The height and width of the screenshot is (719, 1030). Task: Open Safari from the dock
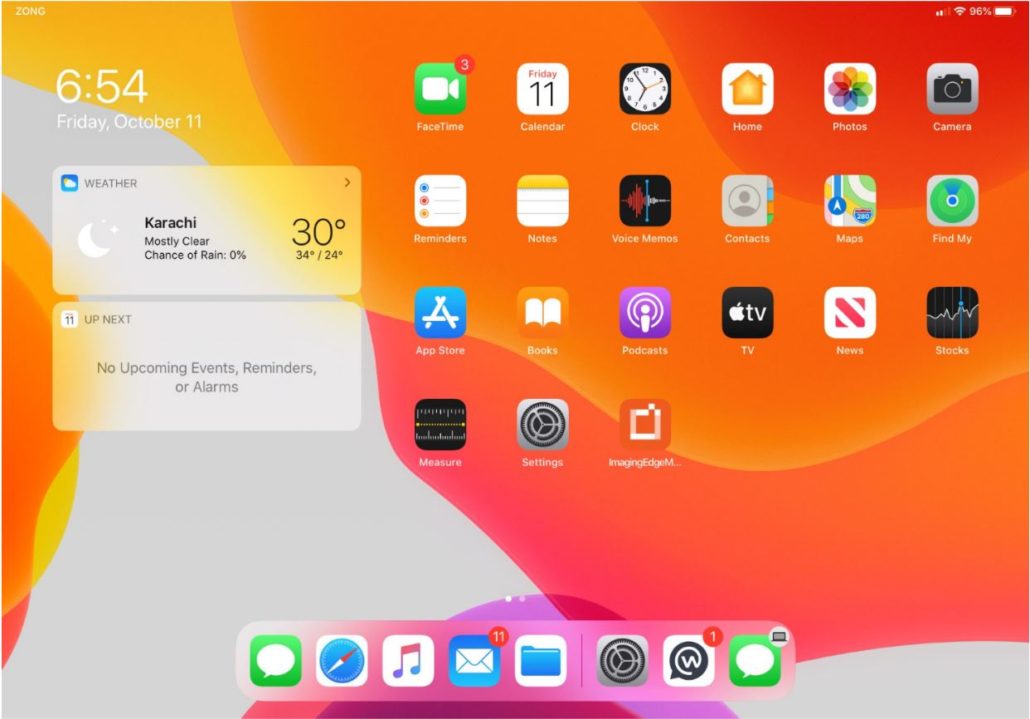(342, 661)
